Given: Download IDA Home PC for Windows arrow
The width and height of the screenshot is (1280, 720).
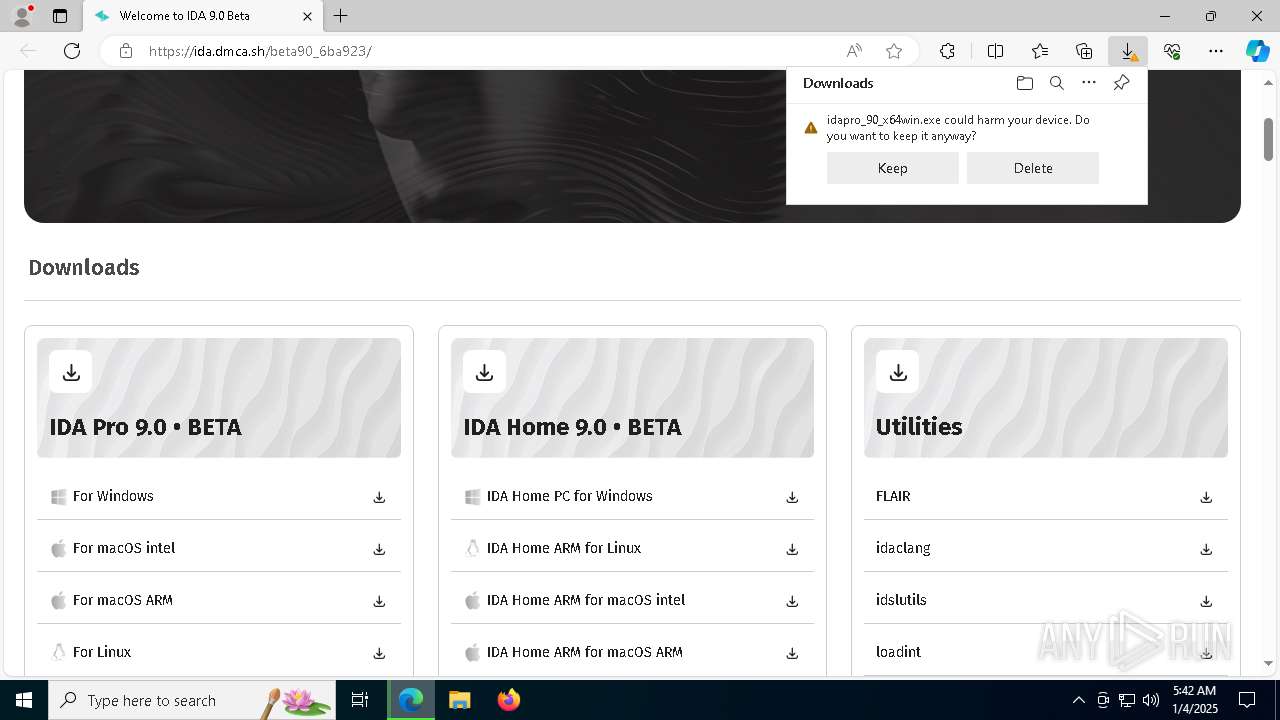Looking at the screenshot, I should (x=792, y=497).
